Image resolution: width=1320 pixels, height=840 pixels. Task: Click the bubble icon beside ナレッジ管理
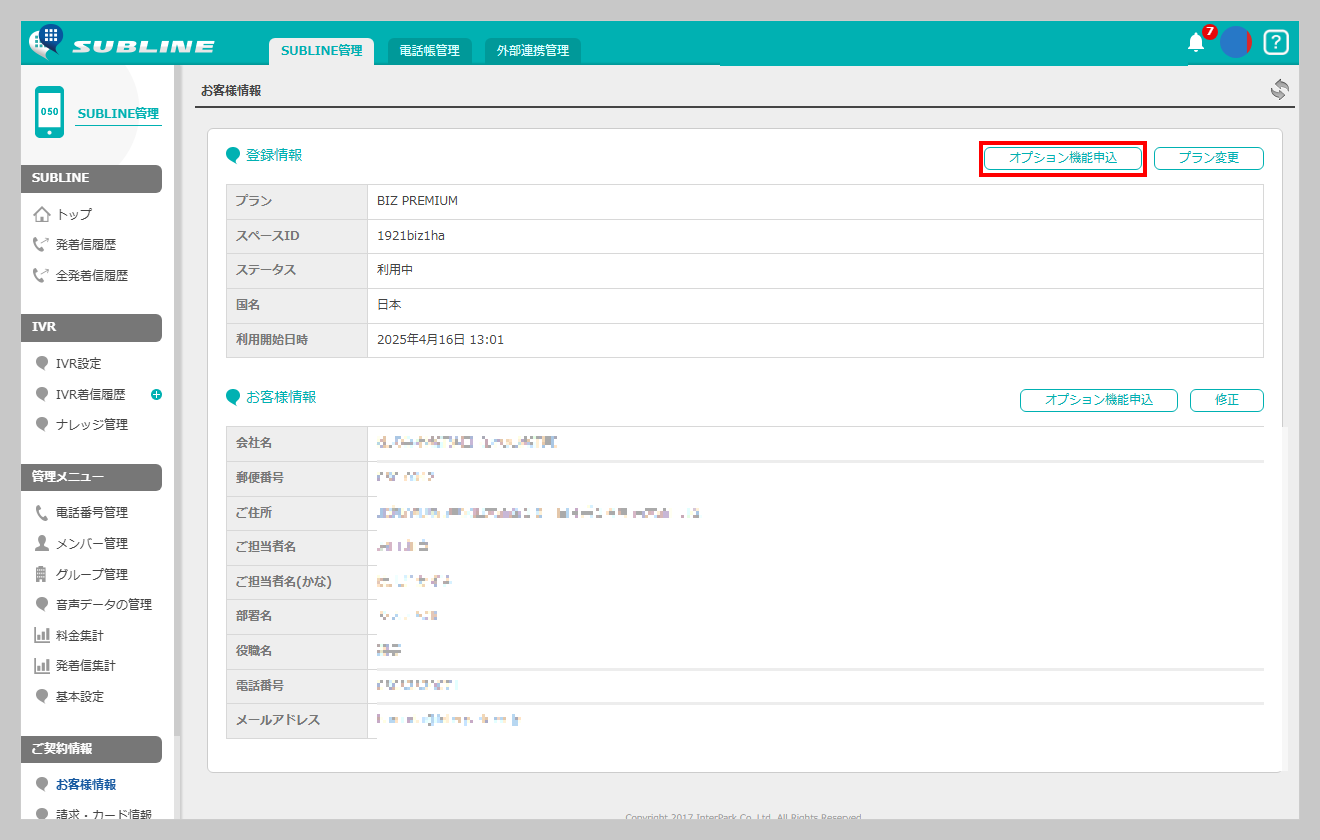[x=42, y=424]
